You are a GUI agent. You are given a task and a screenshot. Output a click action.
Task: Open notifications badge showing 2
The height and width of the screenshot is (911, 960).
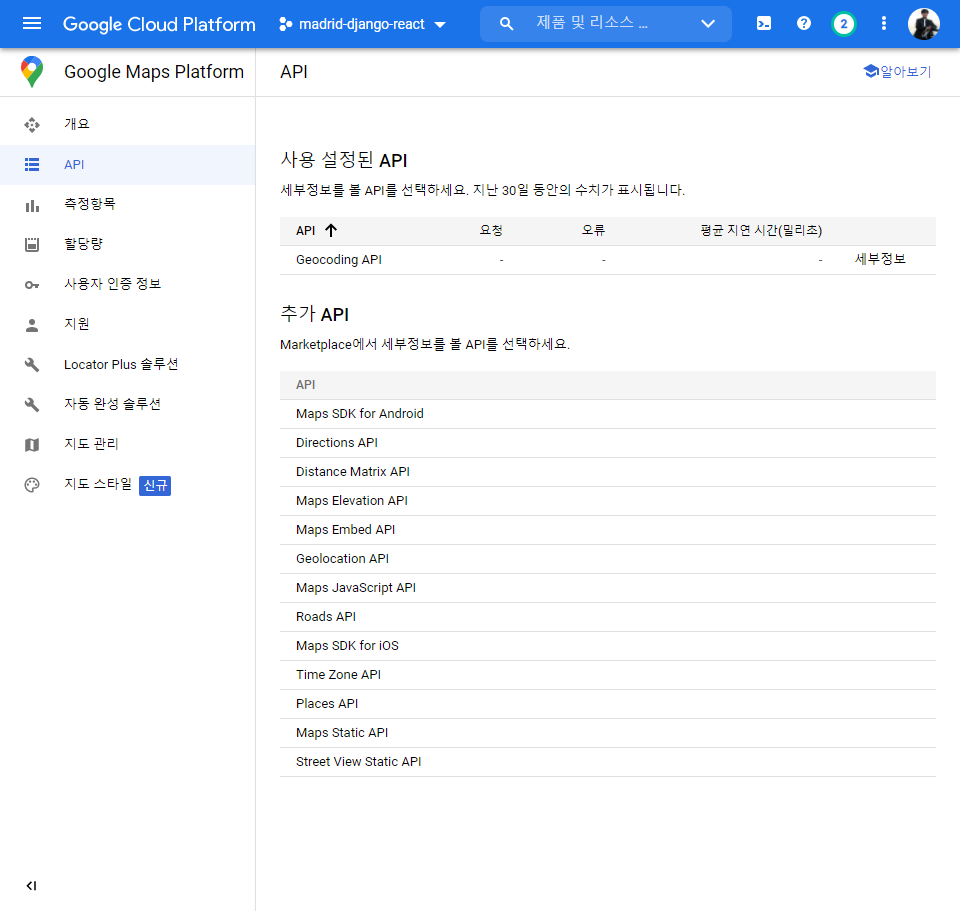point(844,24)
